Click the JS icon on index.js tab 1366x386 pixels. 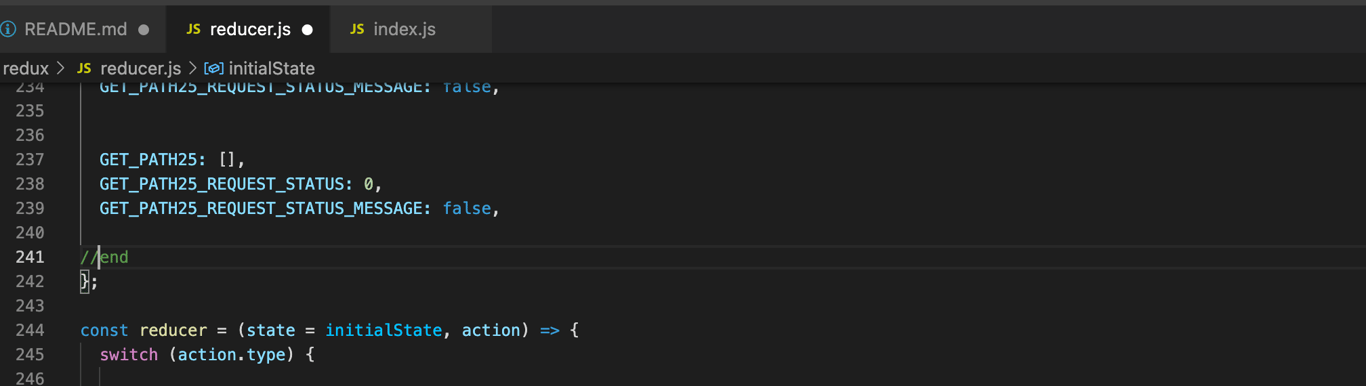pos(357,29)
